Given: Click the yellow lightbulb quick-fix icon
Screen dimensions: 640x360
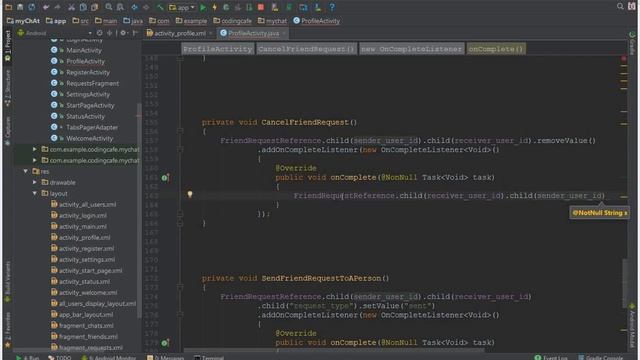Looking at the screenshot, I should pos(190,194).
